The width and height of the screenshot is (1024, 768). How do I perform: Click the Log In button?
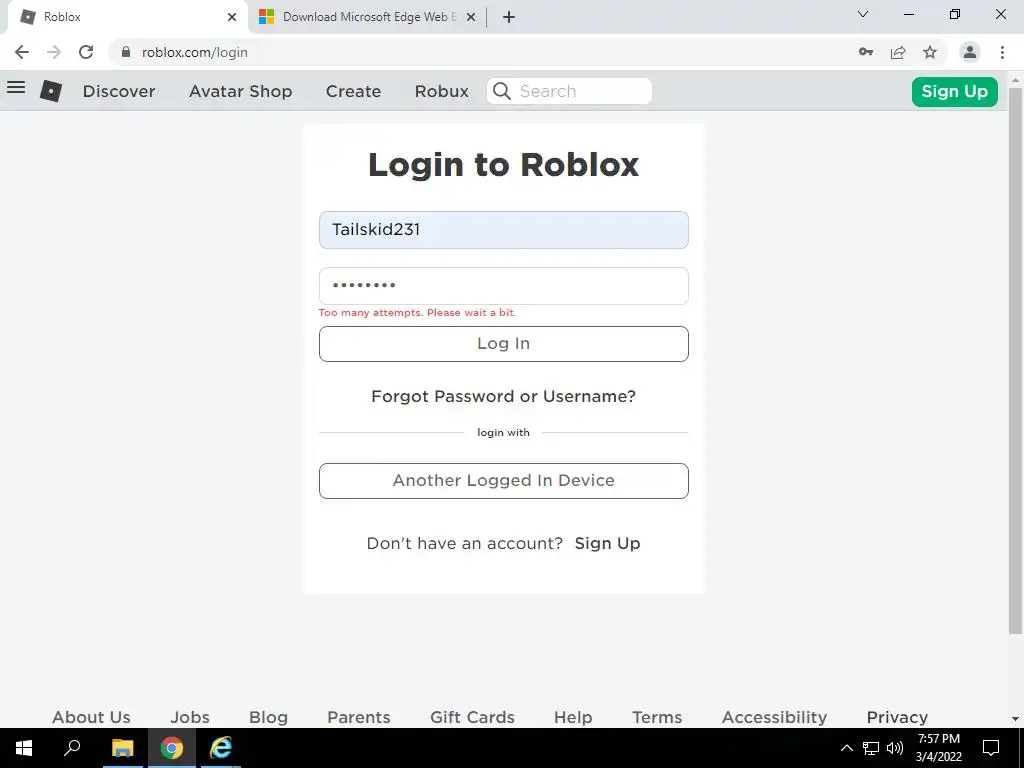click(x=504, y=344)
